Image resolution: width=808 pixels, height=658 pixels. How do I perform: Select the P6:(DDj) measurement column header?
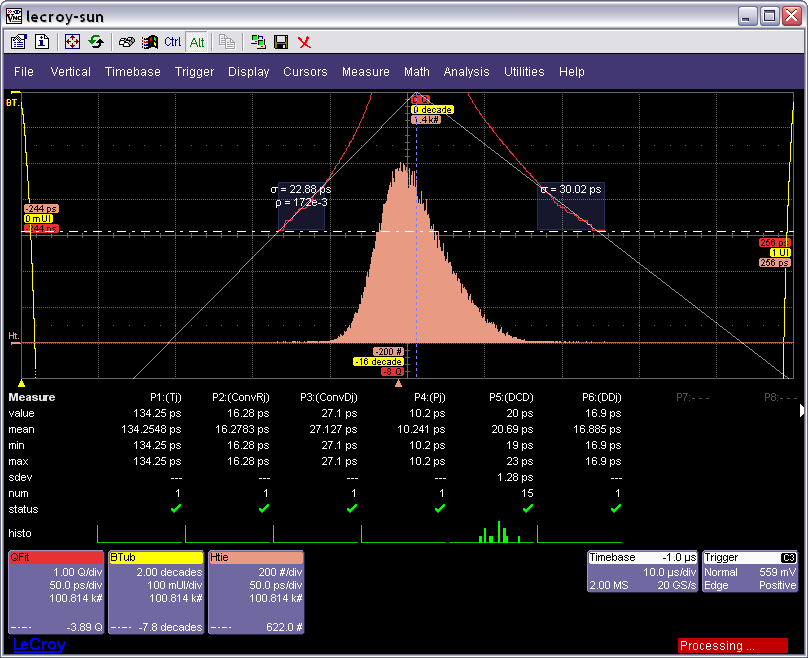[602, 397]
